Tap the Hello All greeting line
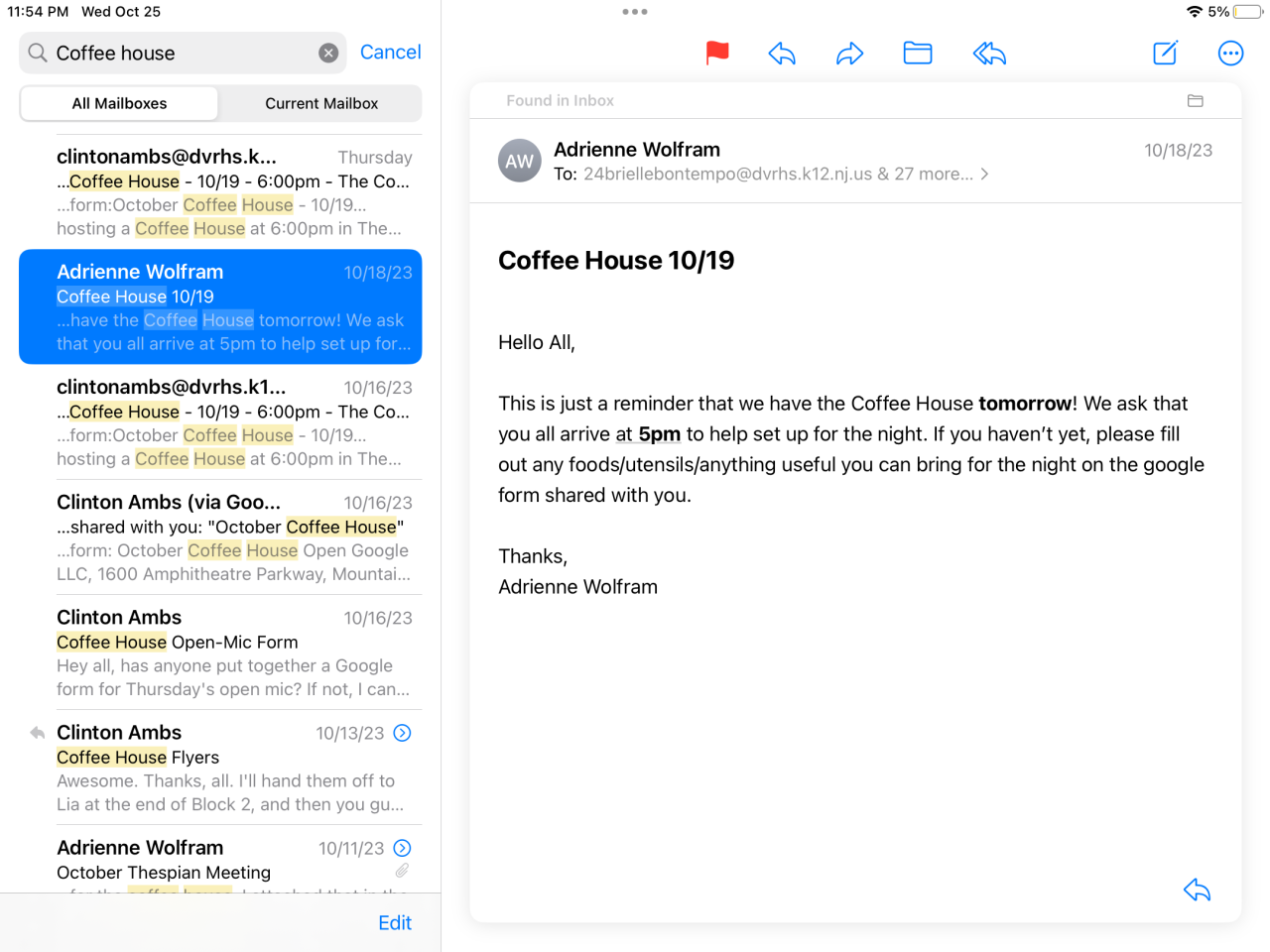 point(537,343)
